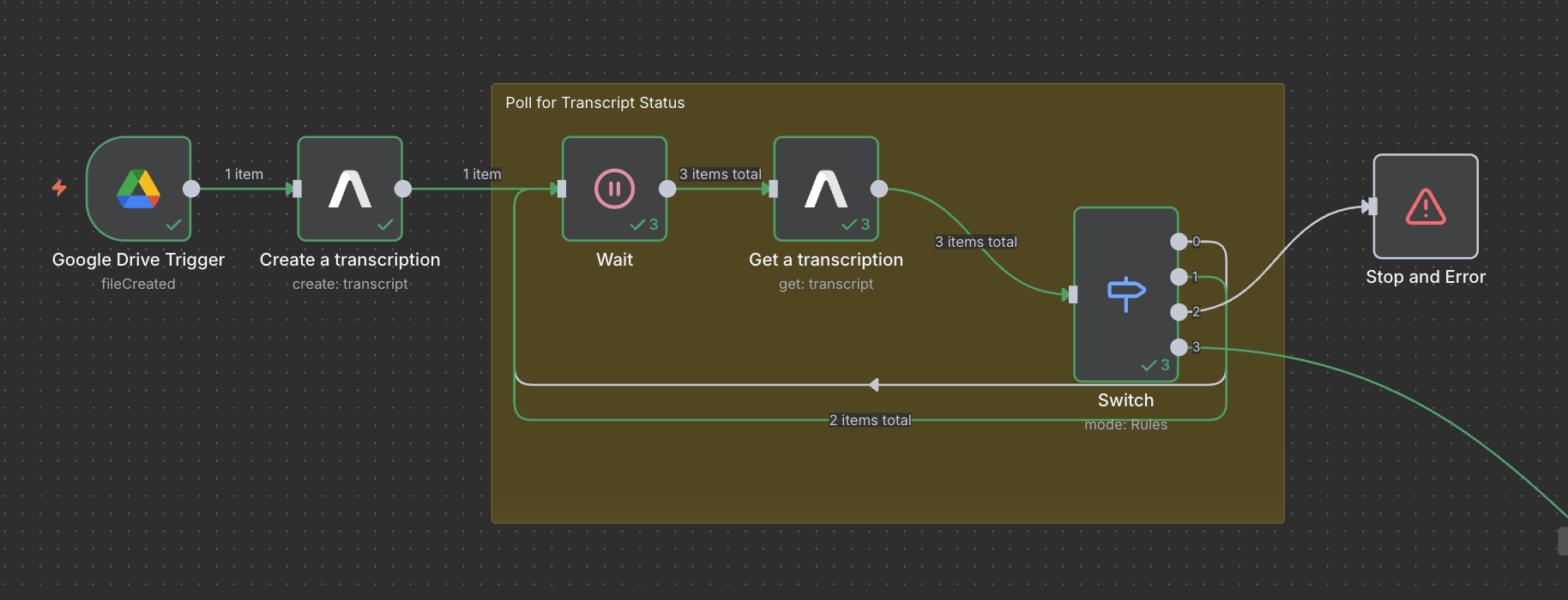Click Switch node output port 2
The image size is (1568, 600).
pos(1179,312)
